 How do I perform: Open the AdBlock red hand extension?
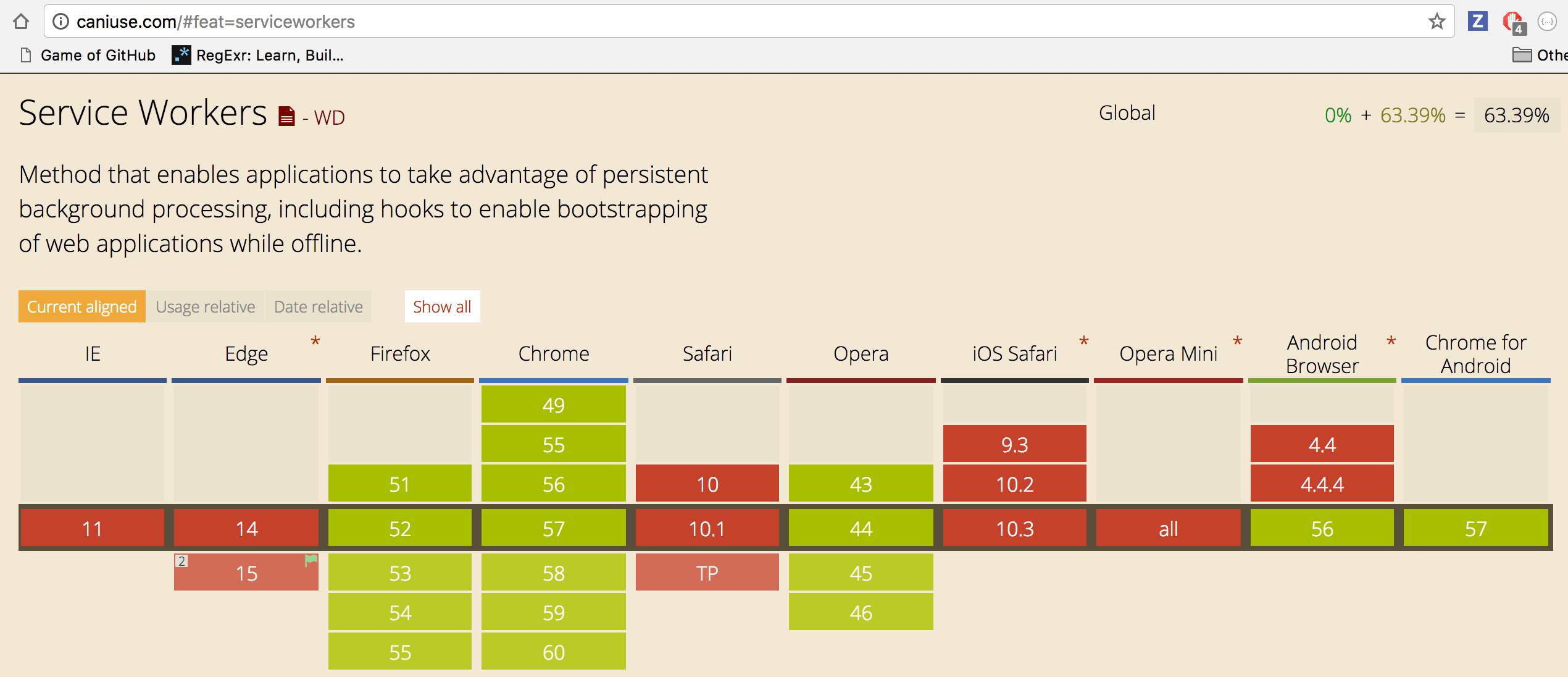pyautogui.click(x=1512, y=22)
